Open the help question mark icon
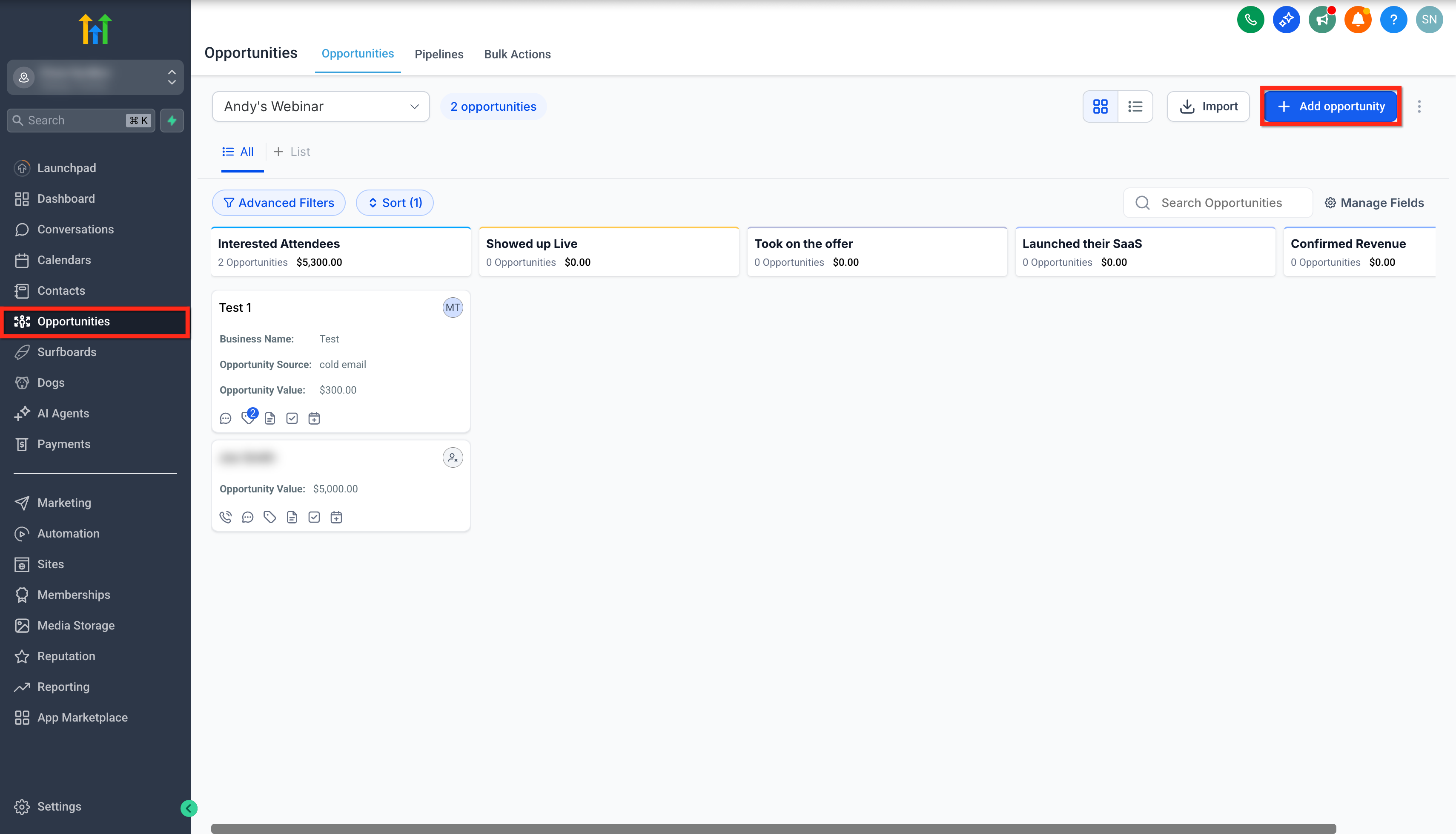Screen dimensions: 1456x834 [x=1393, y=20]
